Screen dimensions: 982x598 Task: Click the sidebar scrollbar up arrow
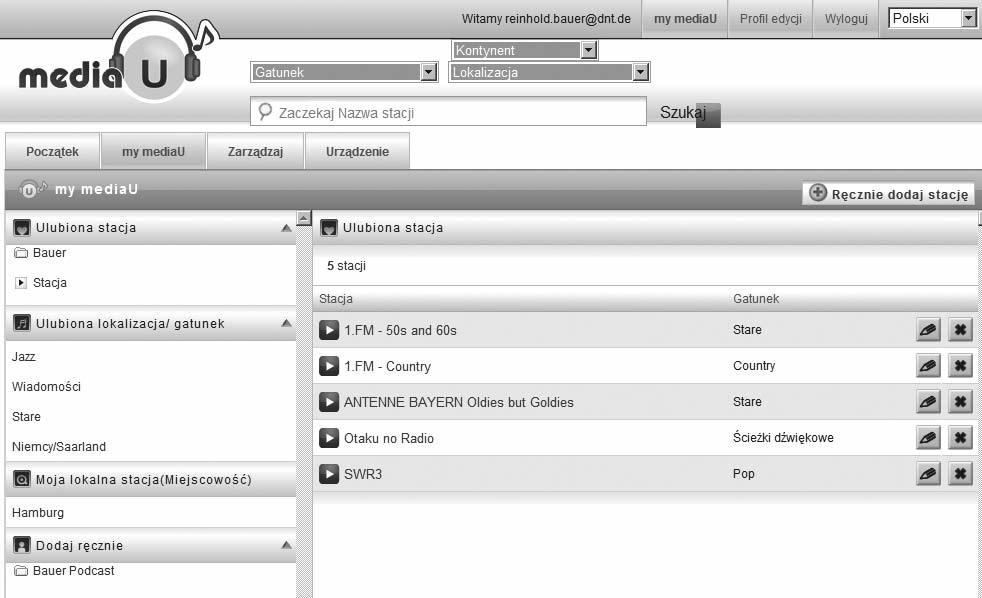pyautogui.click(x=304, y=218)
